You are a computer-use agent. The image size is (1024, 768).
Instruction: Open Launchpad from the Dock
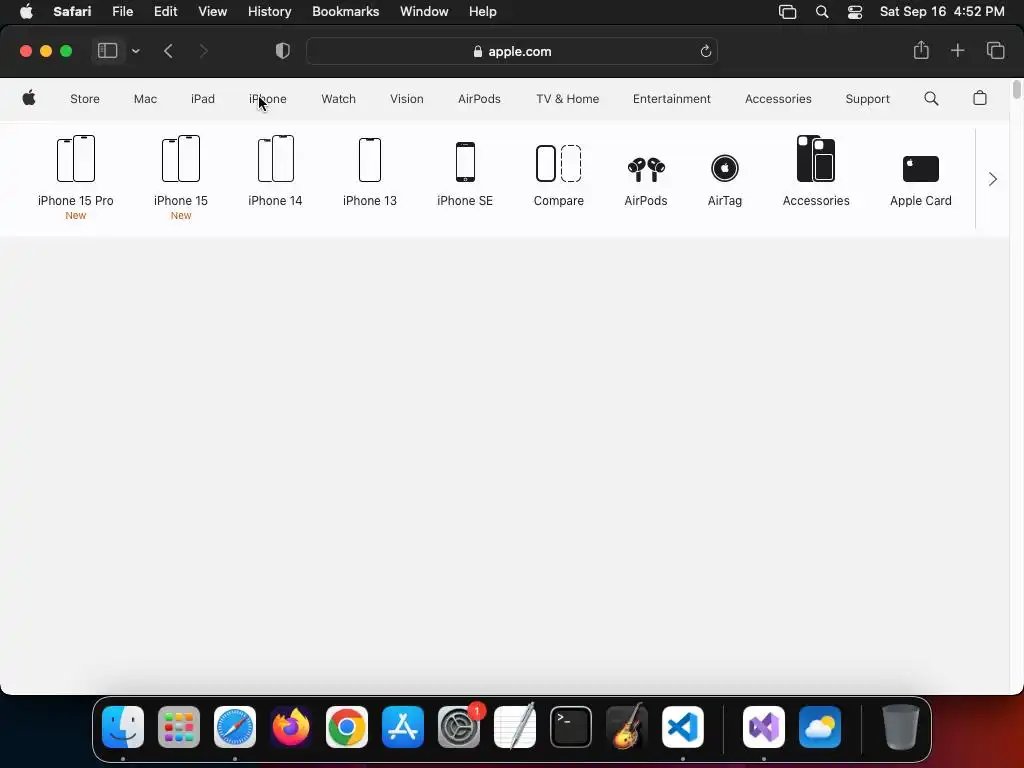pos(179,727)
